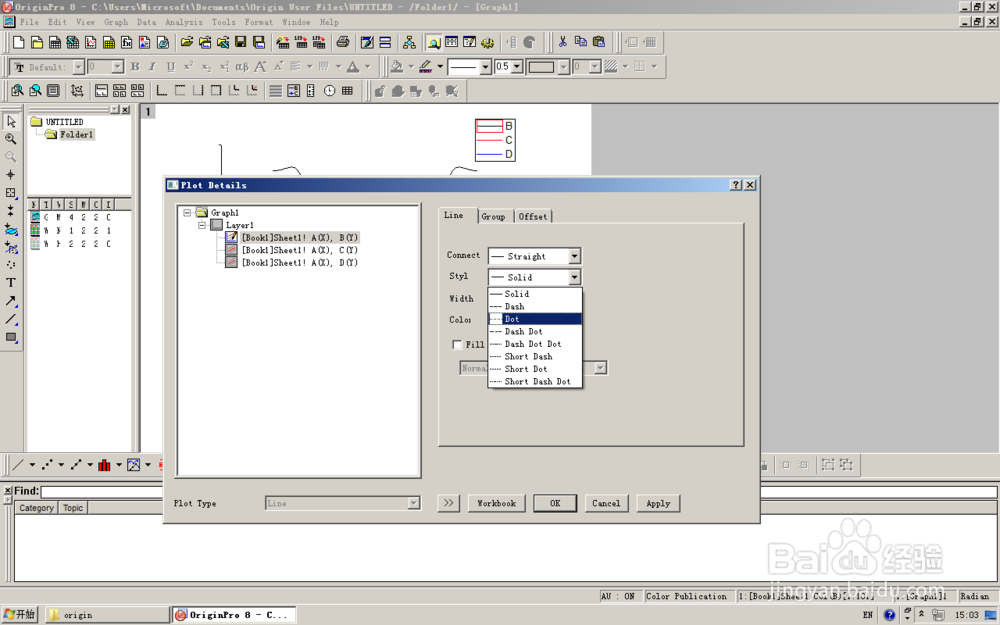The height and width of the screenshot is (625, 1000).
Task: Select the Text tool (T)
Action: 11,283
